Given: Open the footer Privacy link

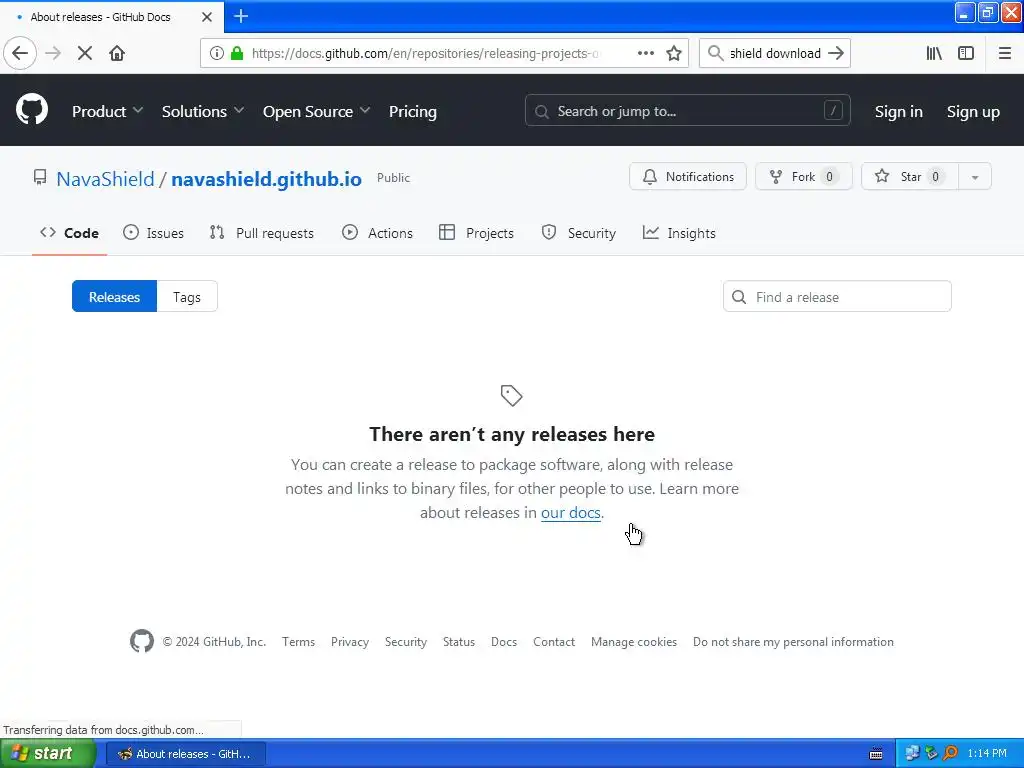Looking at the screenshot, I should pyautogui.click(x=349, y=642).
